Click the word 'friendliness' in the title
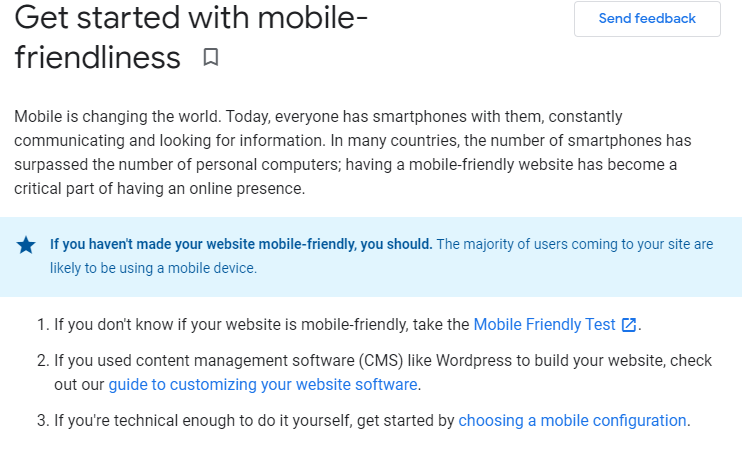The image size is (742, 450). tap(97, 58)
